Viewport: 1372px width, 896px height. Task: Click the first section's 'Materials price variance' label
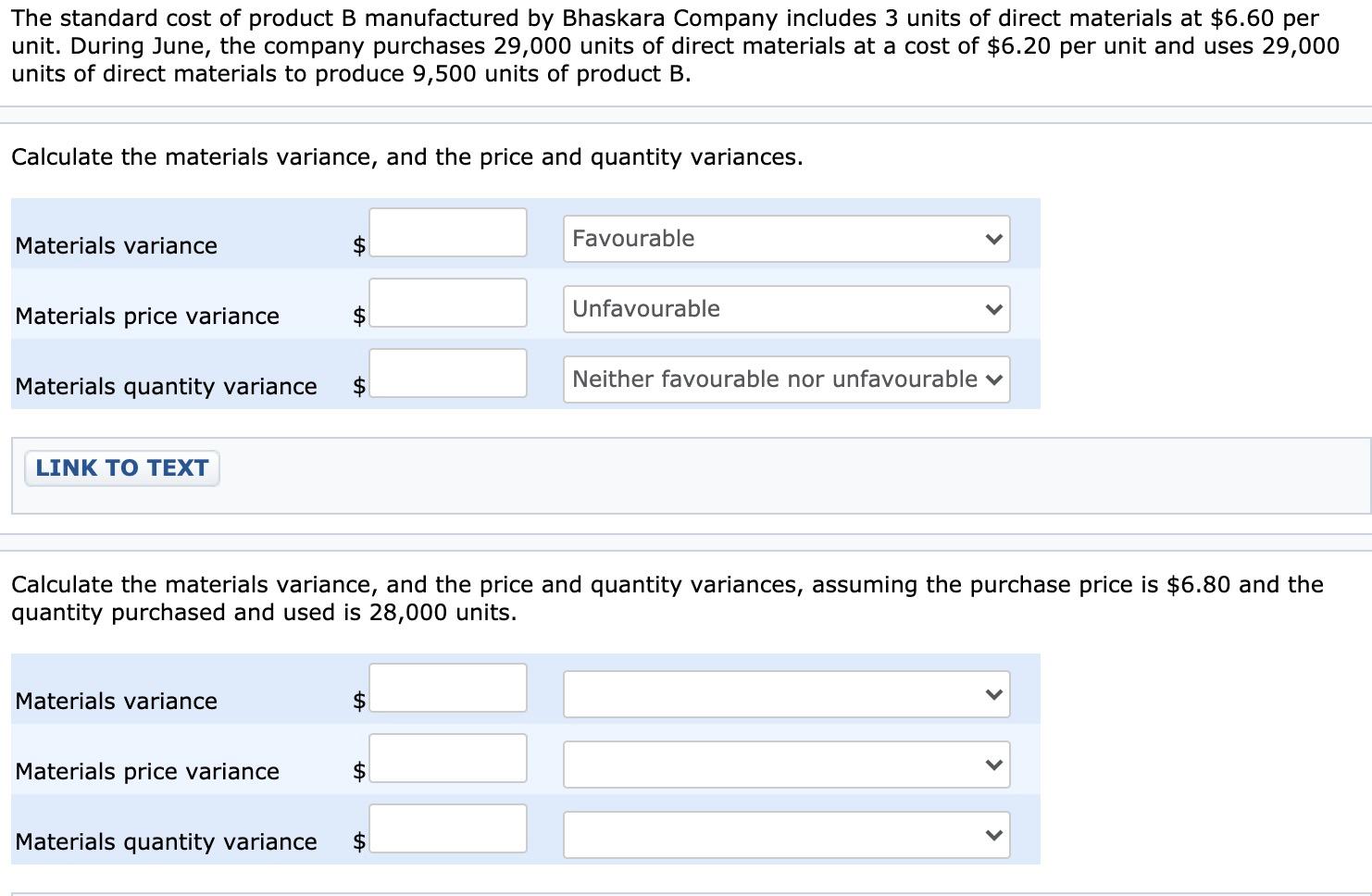(147, 316)
